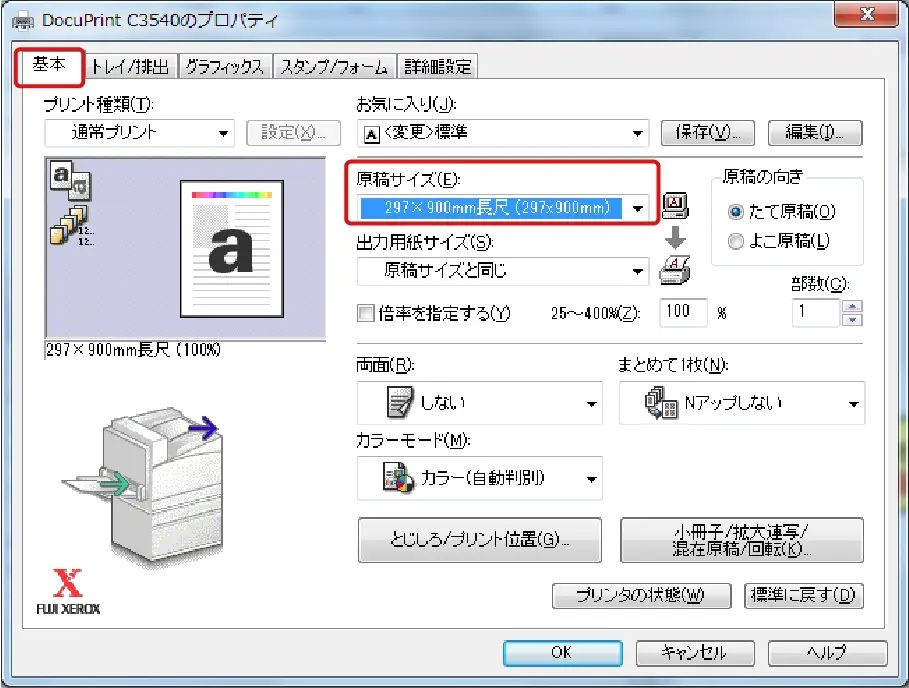This screenshot has height=688, width=909.
Task: Switch to グラフィックス tab
Action: tap(224, 67)
